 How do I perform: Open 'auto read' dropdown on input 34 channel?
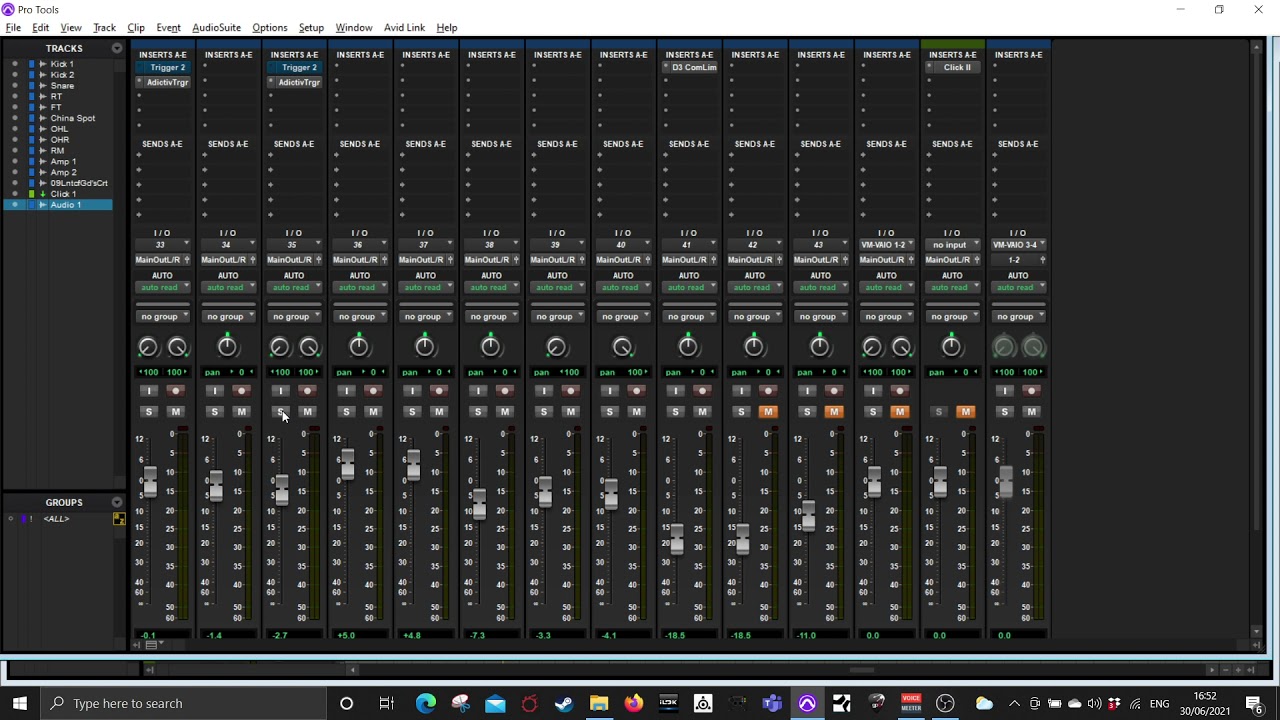[228, 288]
